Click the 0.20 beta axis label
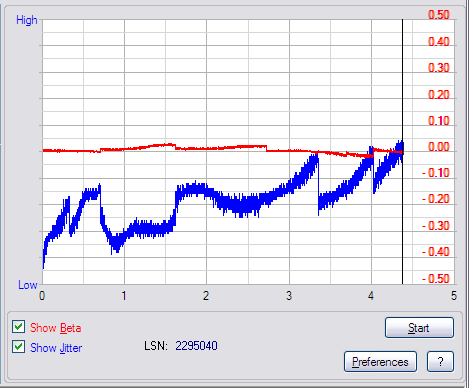The height and width of the screenshot is (388, 469). pyautogui.click(x=439, y=95)
